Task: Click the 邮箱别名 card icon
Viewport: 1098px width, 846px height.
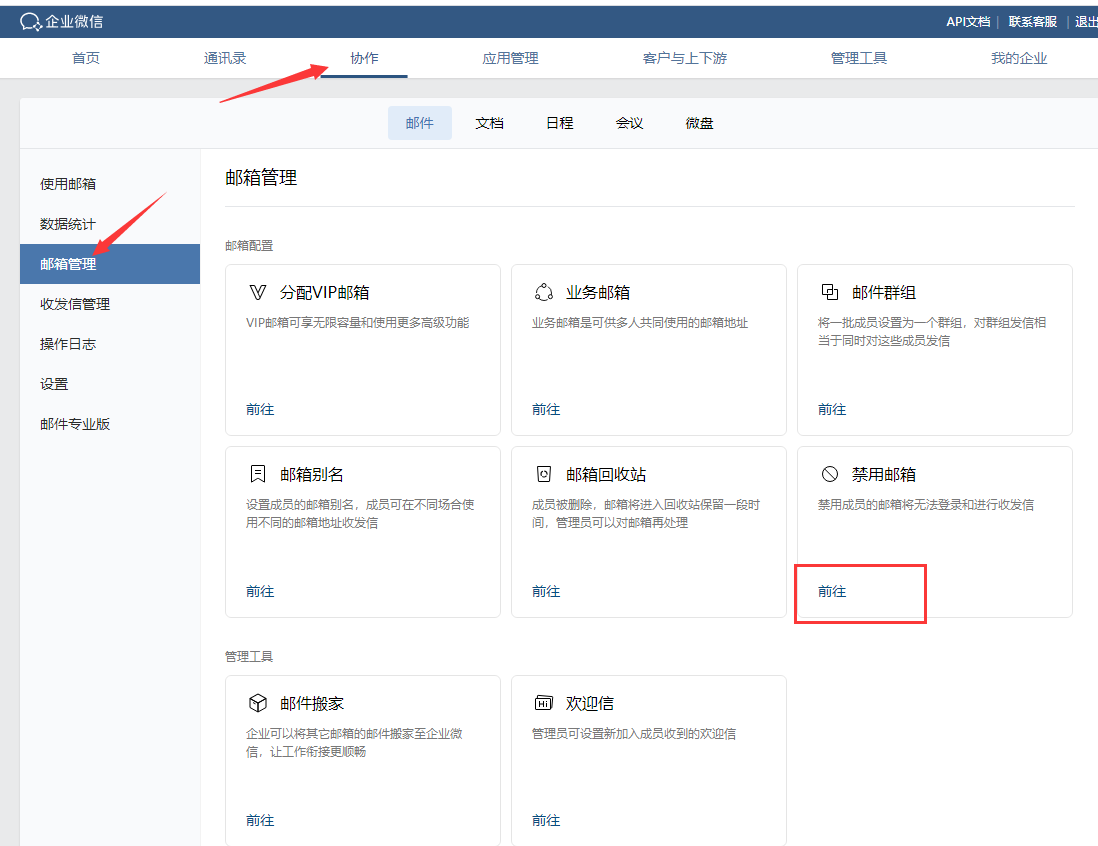Action: [x=258, y=474]
